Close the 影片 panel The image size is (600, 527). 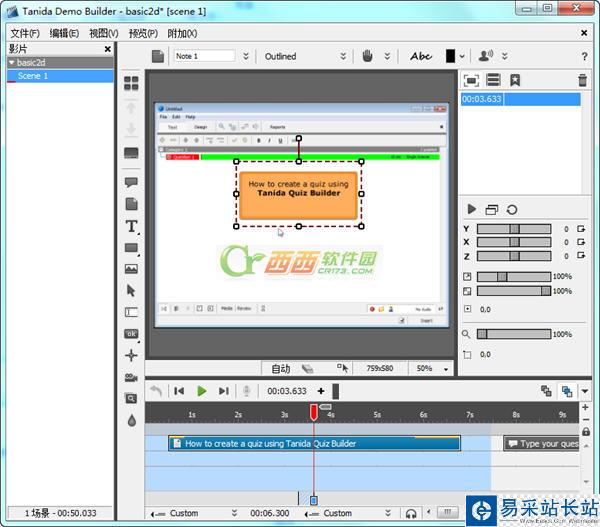(x=108, y=49)
